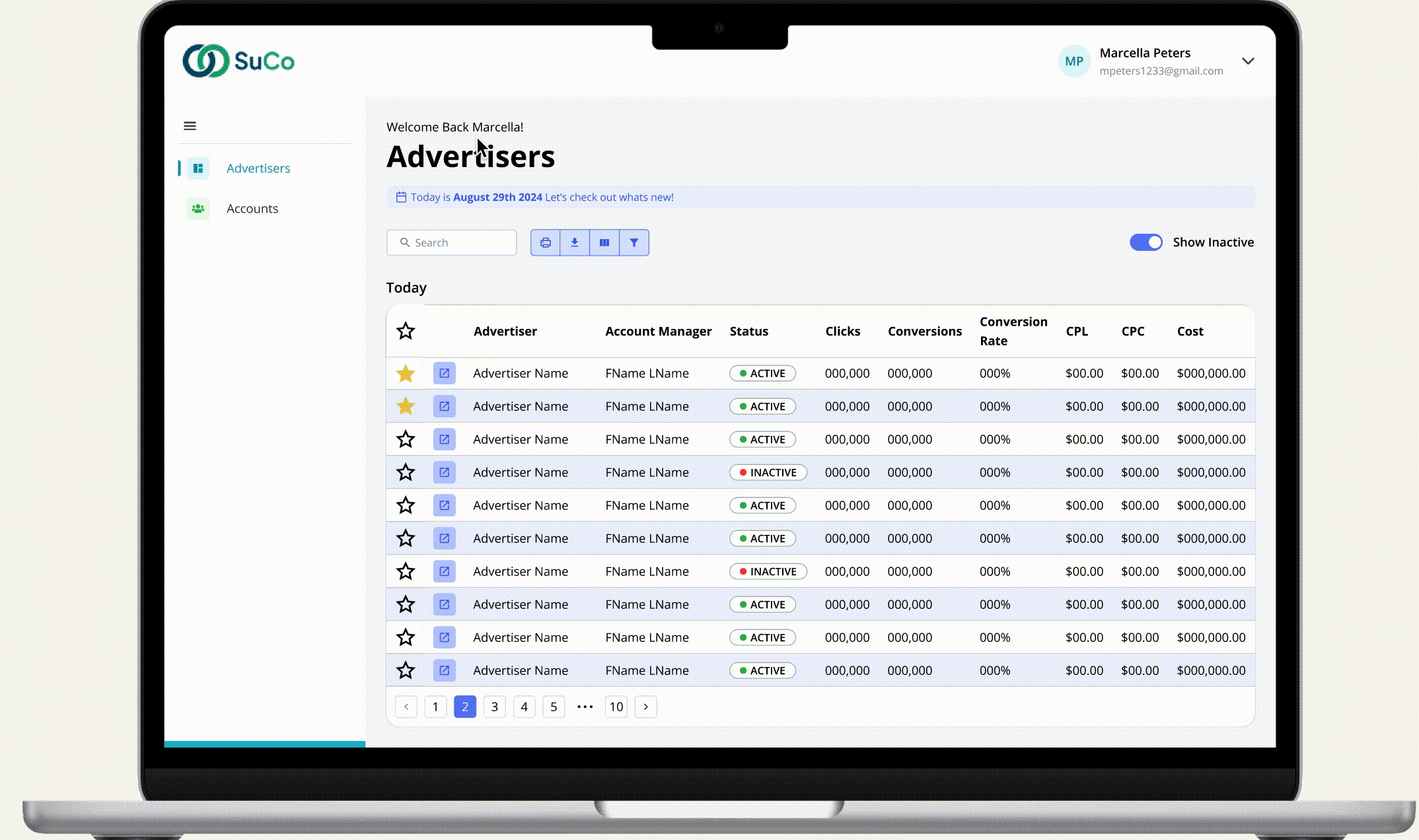Click into the Search field

click(452, 242)
